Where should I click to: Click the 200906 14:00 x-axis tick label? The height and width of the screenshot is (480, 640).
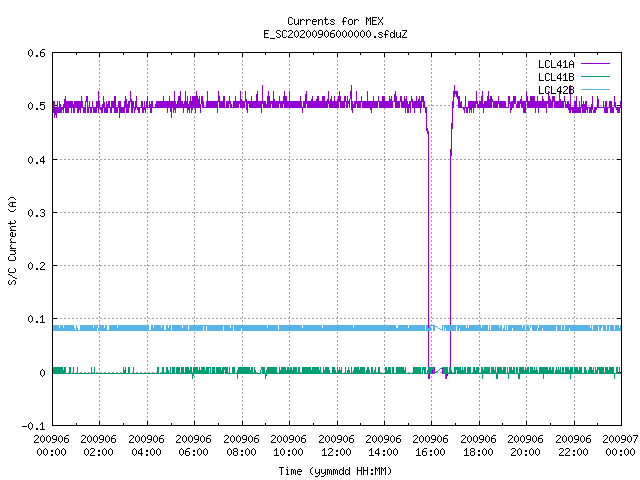[x=383, y=446]
